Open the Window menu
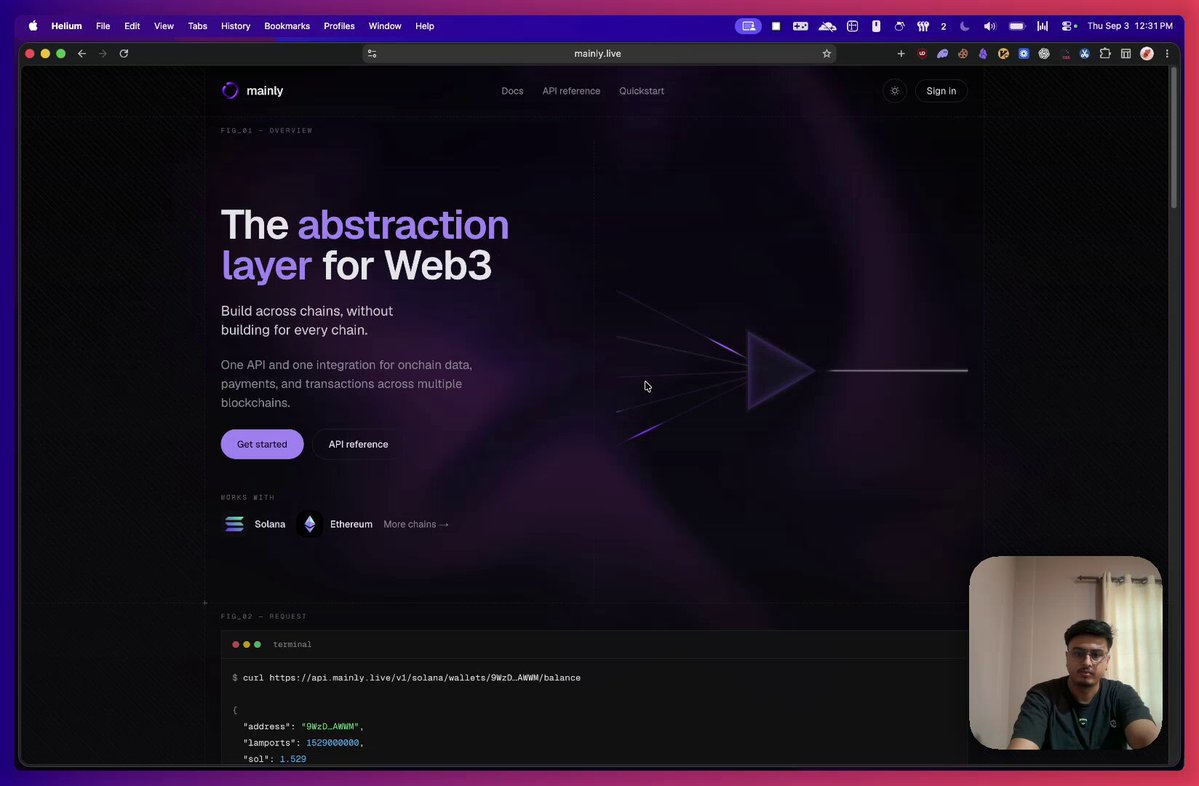Viewport: 1199px width, 786px height. click(385, 26)
